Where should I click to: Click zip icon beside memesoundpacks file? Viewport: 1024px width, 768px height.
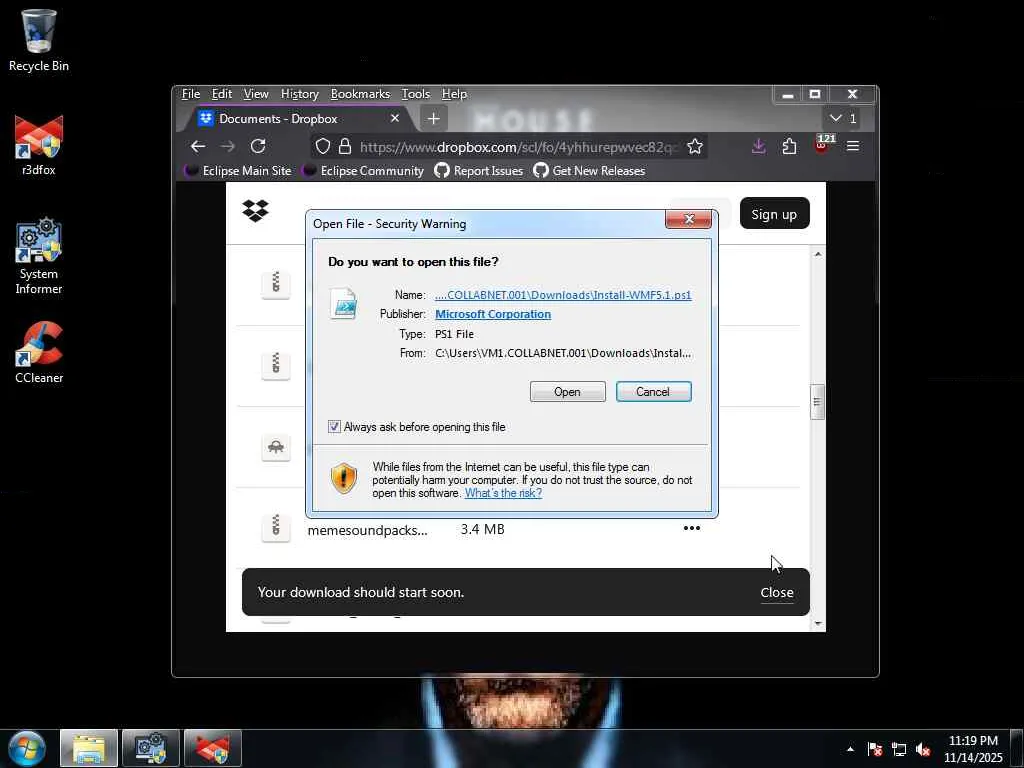click(x=276, y=527)
